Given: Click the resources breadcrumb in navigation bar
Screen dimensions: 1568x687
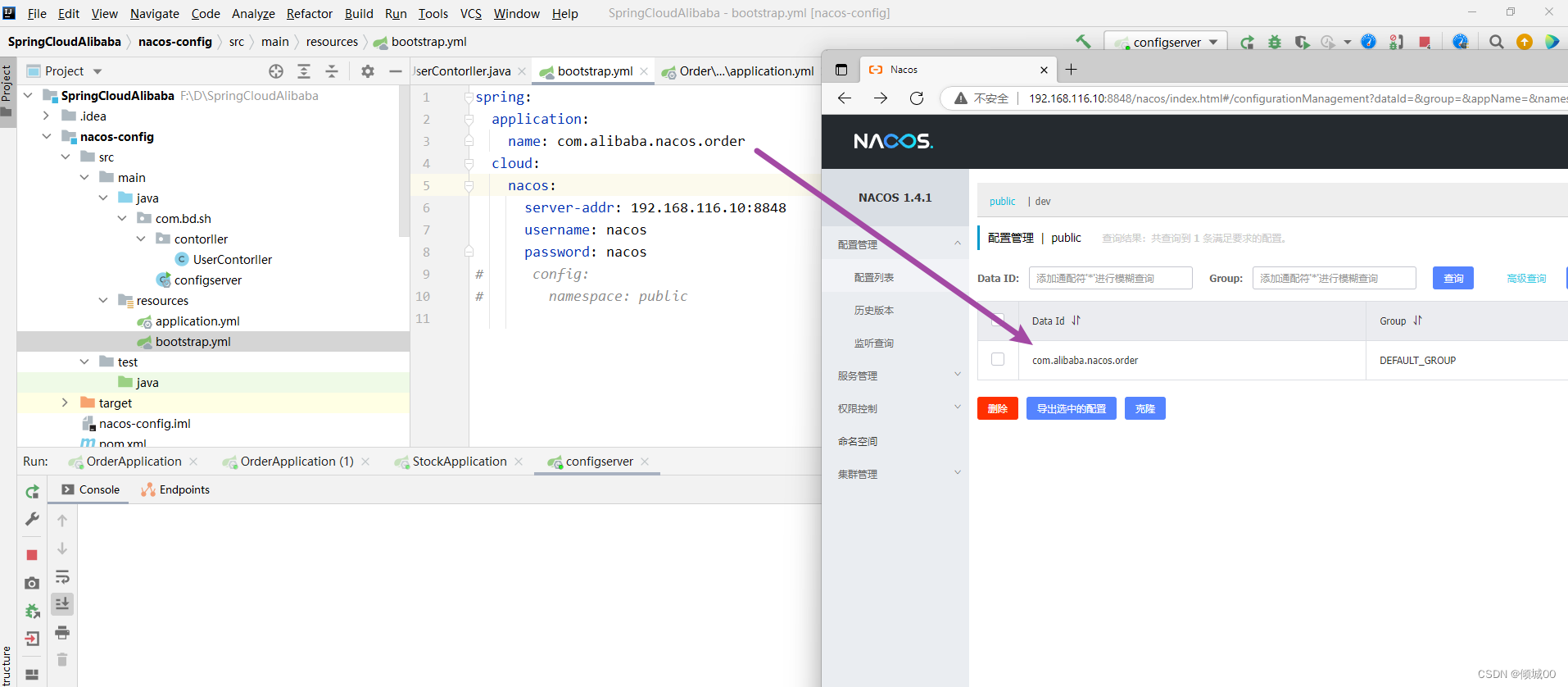Looking at the screenshot, I should pyautogui.click(x=332, y=42).
